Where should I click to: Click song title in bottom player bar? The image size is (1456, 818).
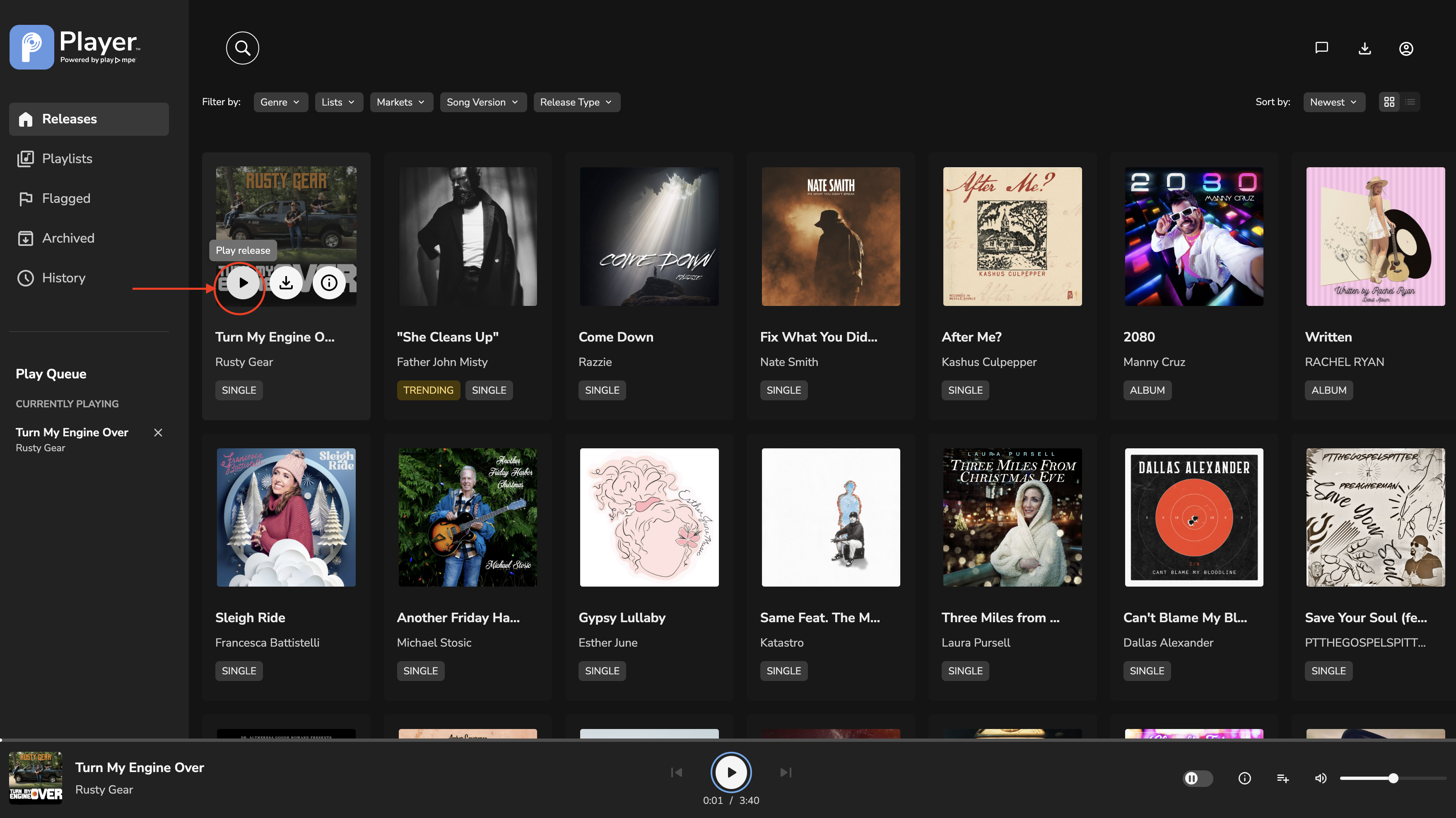[140, 768]
